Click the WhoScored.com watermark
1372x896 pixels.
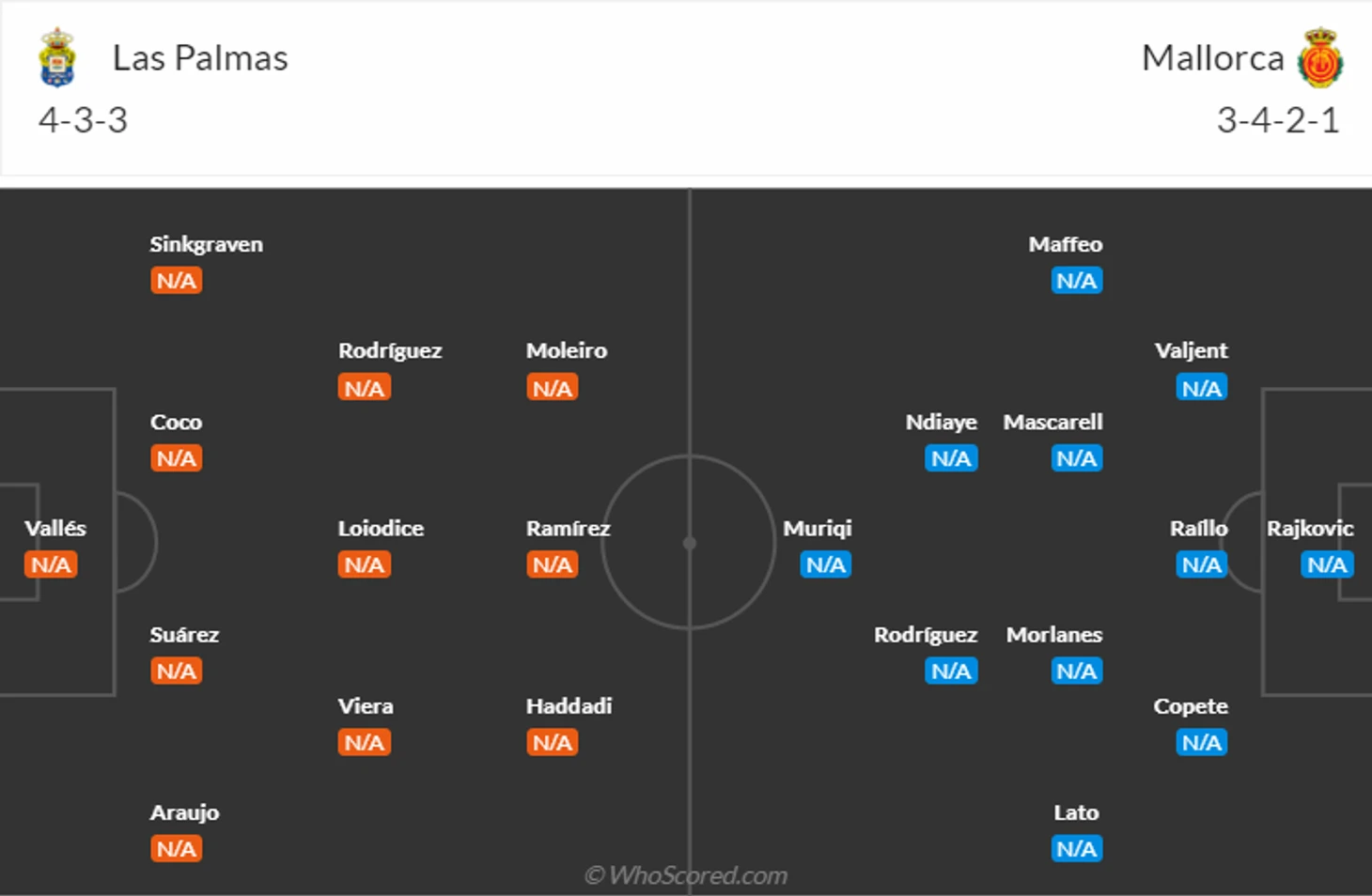tap(686, 875)
